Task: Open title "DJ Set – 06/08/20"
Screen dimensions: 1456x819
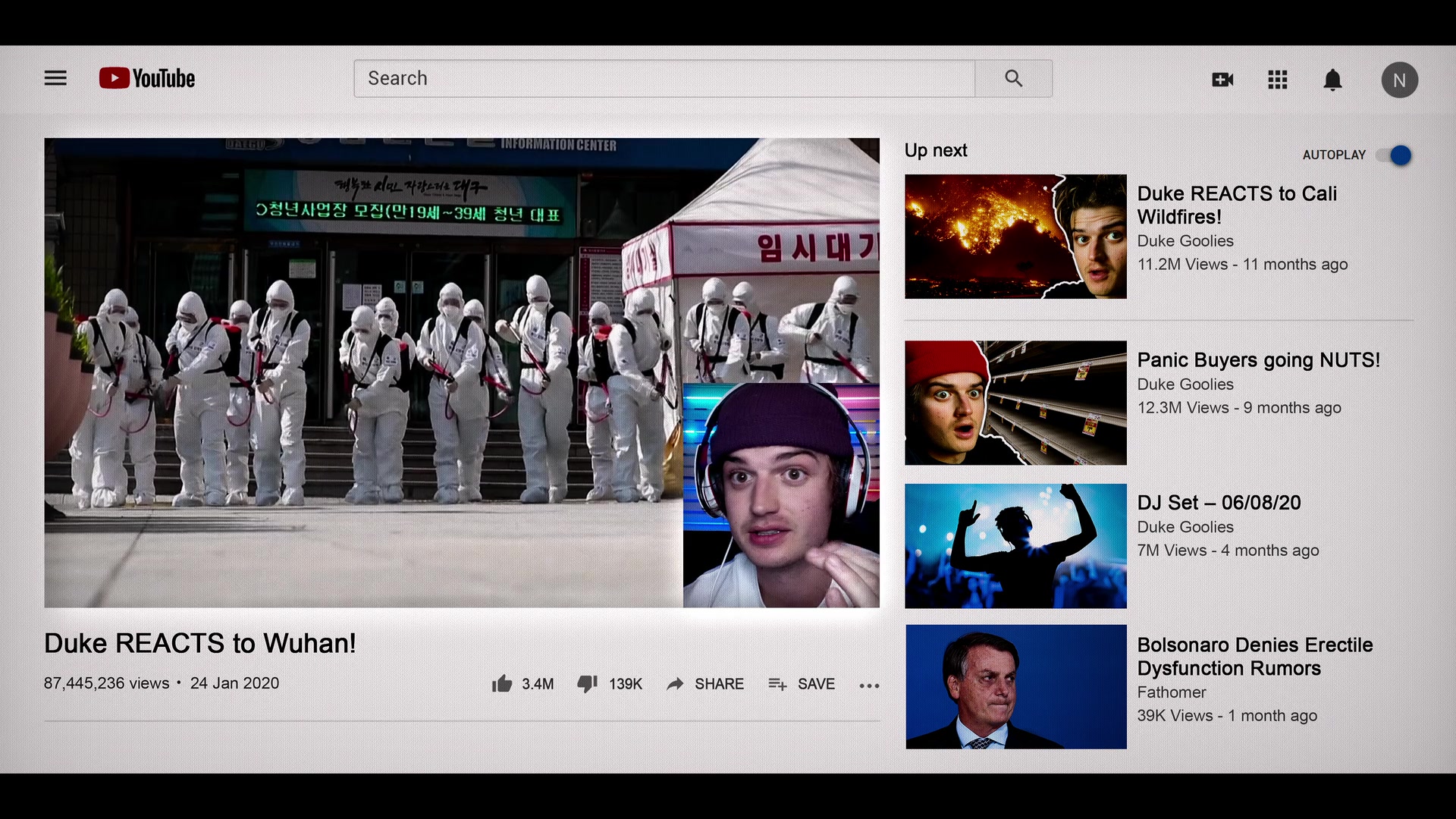Action: point(1219,502)
